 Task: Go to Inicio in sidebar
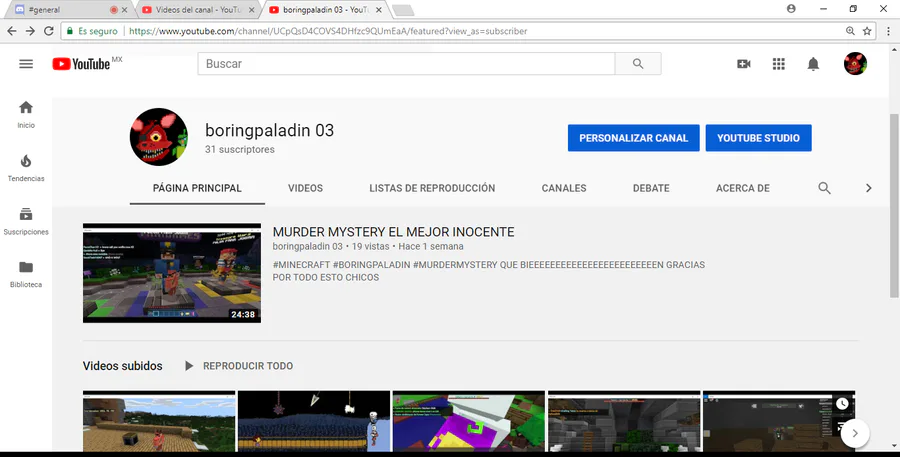(26, 114)
